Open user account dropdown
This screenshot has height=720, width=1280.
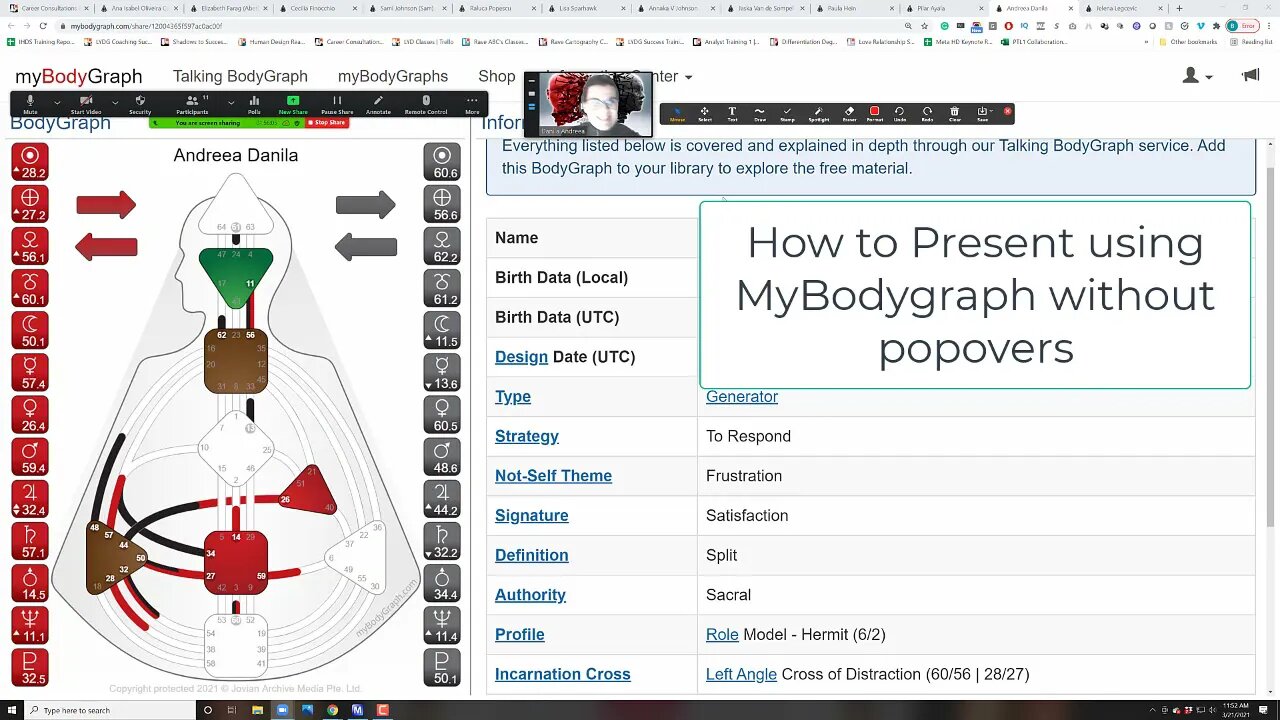click(x=1197, y=76)
